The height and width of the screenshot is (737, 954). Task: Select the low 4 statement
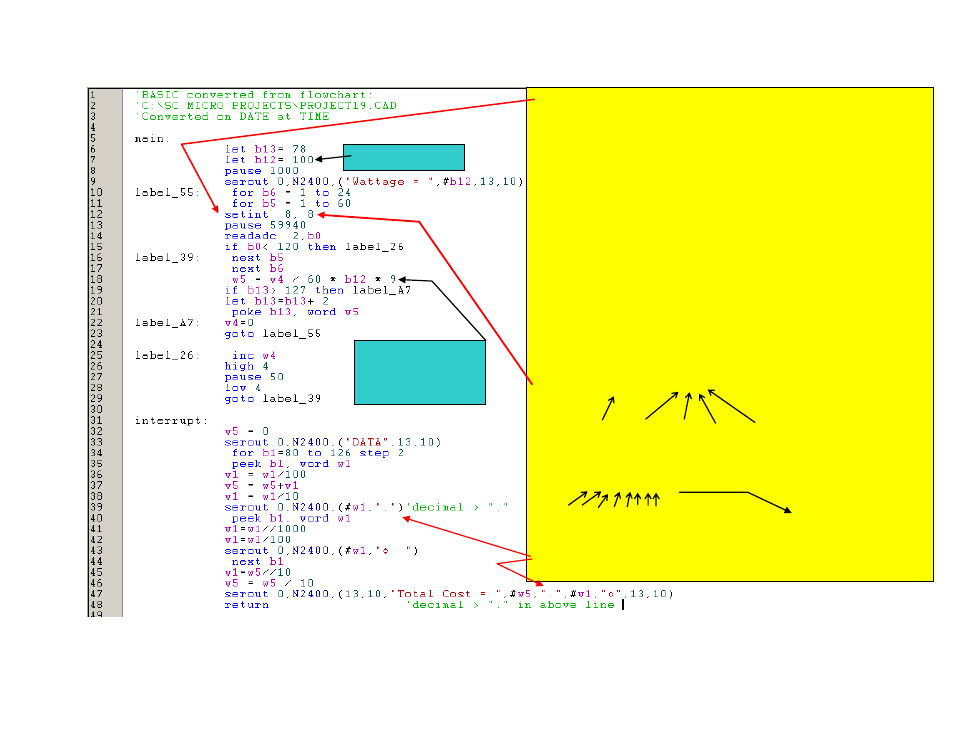tap(243, 388)
